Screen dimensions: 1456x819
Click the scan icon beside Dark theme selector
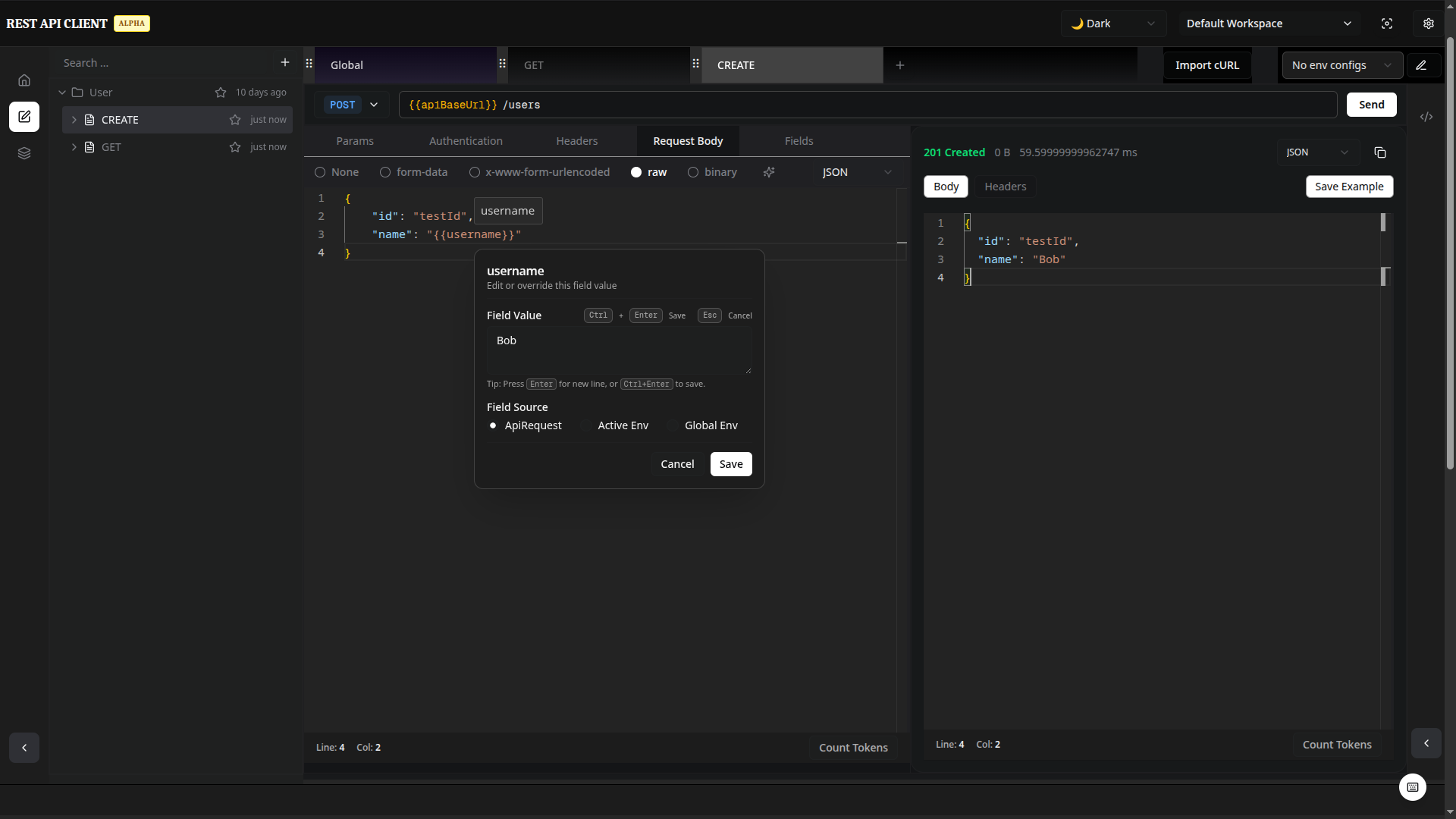[x=1387, y=24]
